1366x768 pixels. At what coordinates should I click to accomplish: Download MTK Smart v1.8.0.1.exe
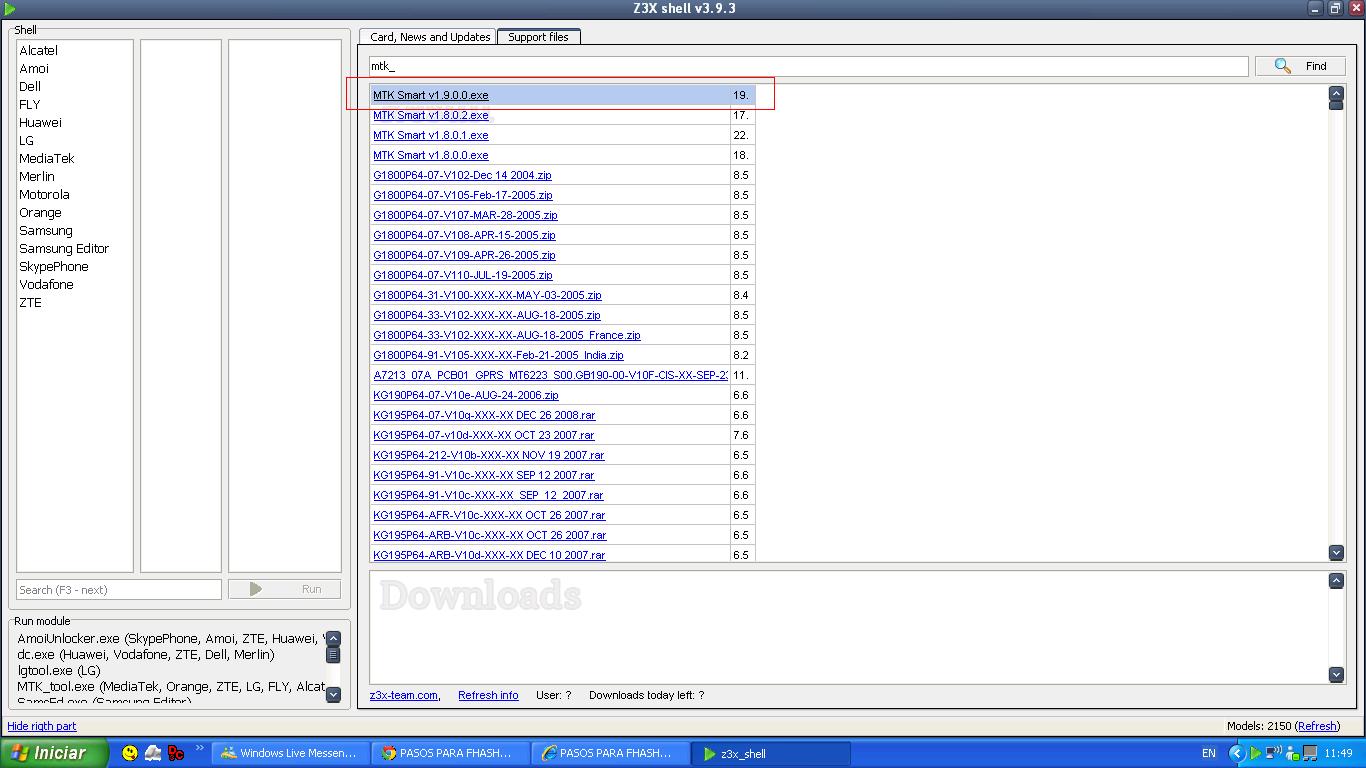[431, 135]
